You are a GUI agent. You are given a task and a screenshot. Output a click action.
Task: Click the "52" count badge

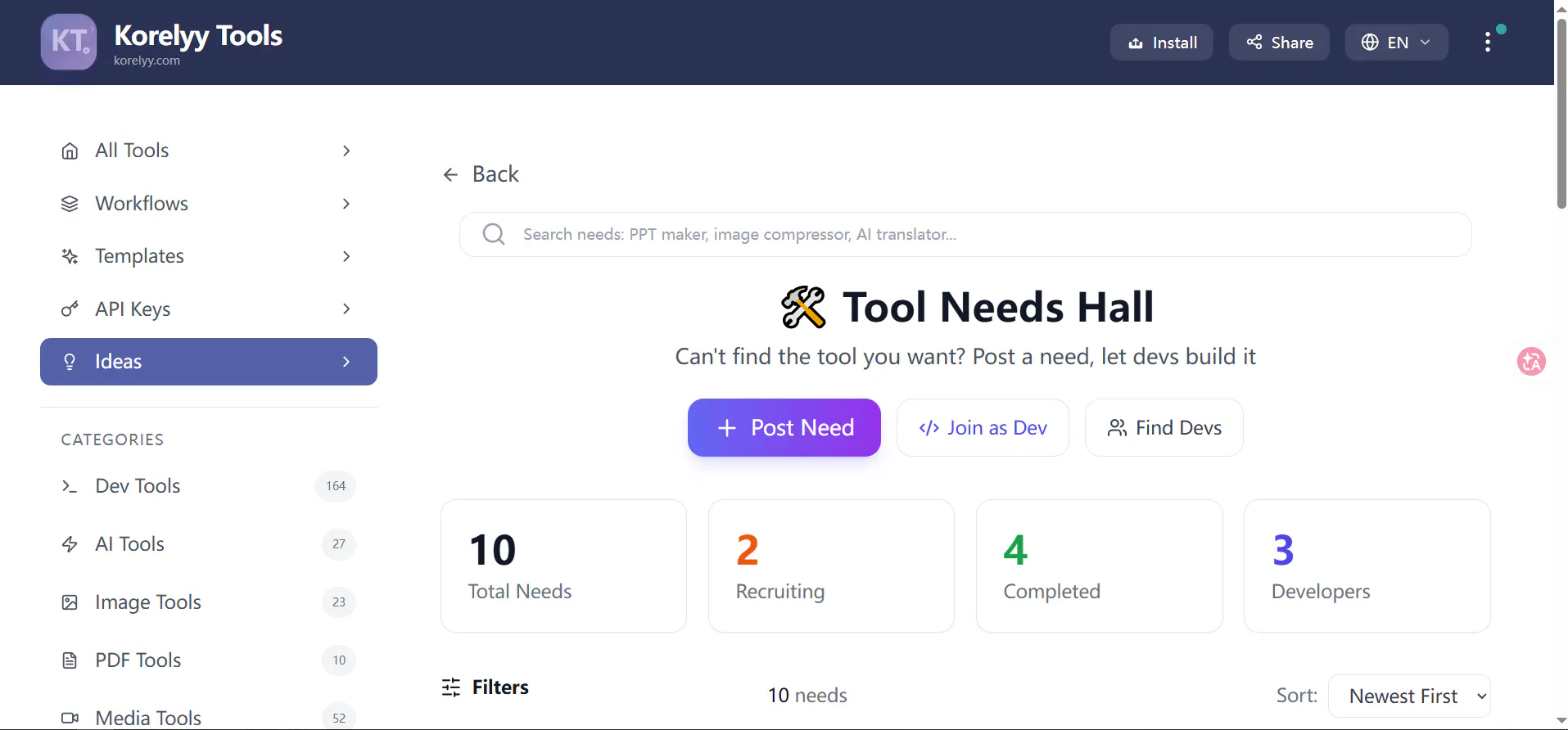click(x=339, y=718)
